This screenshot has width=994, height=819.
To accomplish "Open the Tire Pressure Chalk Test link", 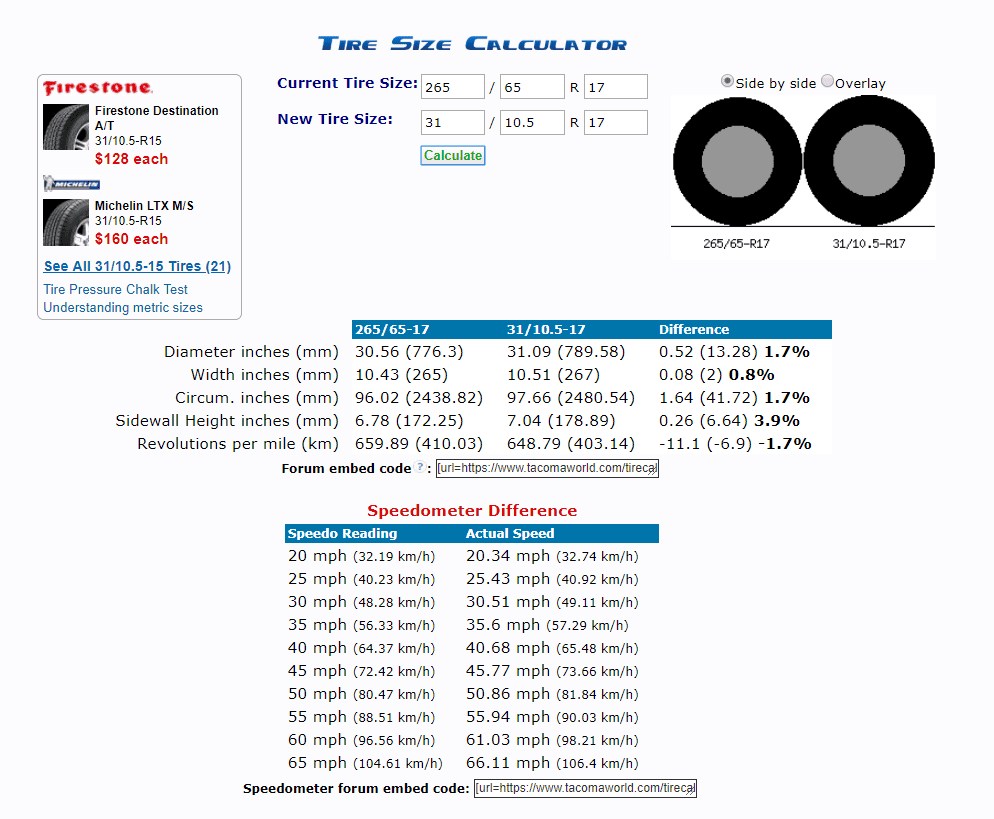I will pos(115,290).
